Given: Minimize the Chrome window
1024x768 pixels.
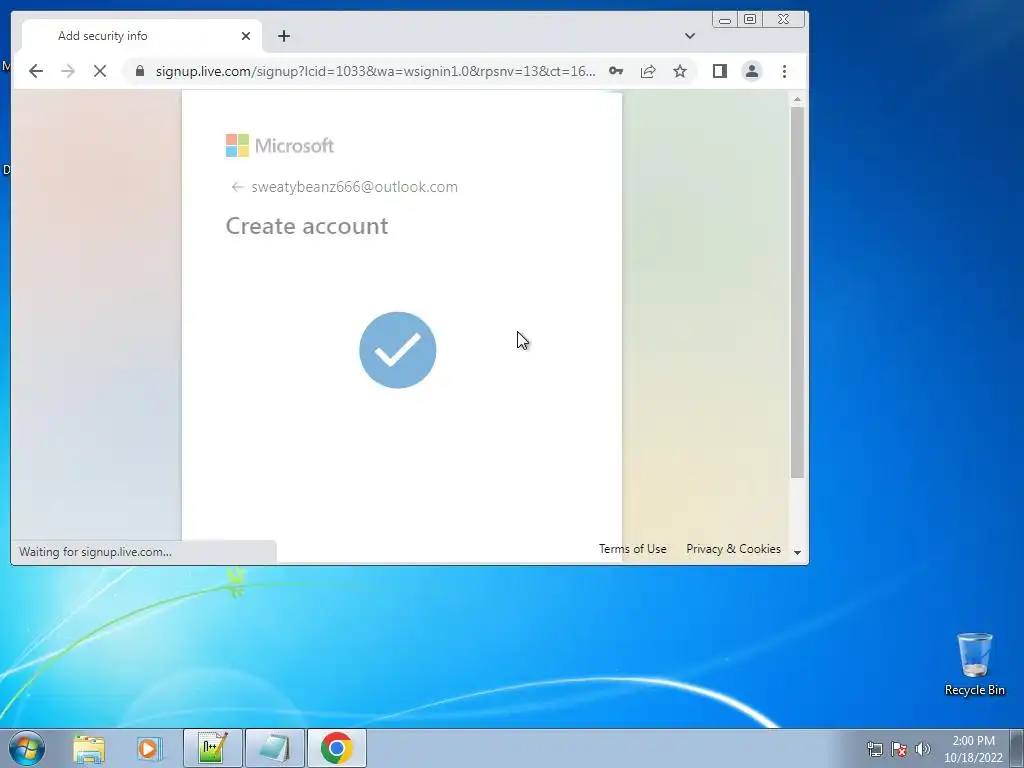Looking at the screenshot, I should click(x=725, y=20).
